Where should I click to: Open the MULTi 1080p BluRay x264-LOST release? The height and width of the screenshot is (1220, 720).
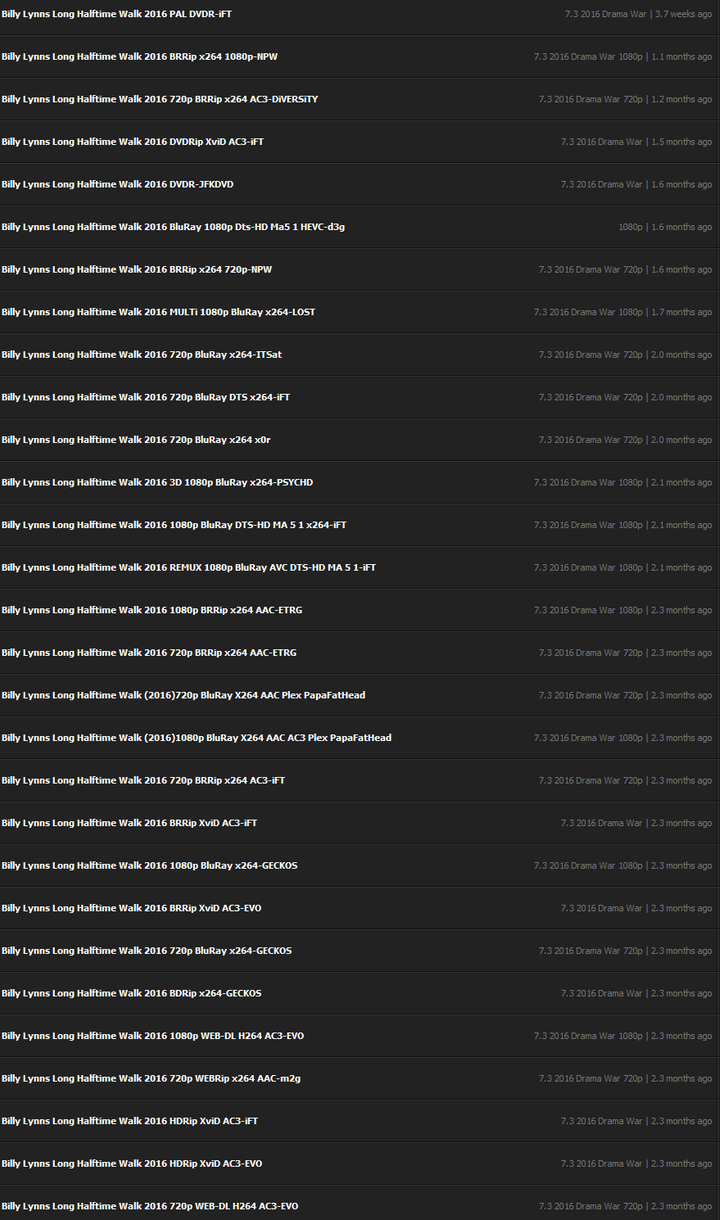pyautogui.click(x=158, y=312)
